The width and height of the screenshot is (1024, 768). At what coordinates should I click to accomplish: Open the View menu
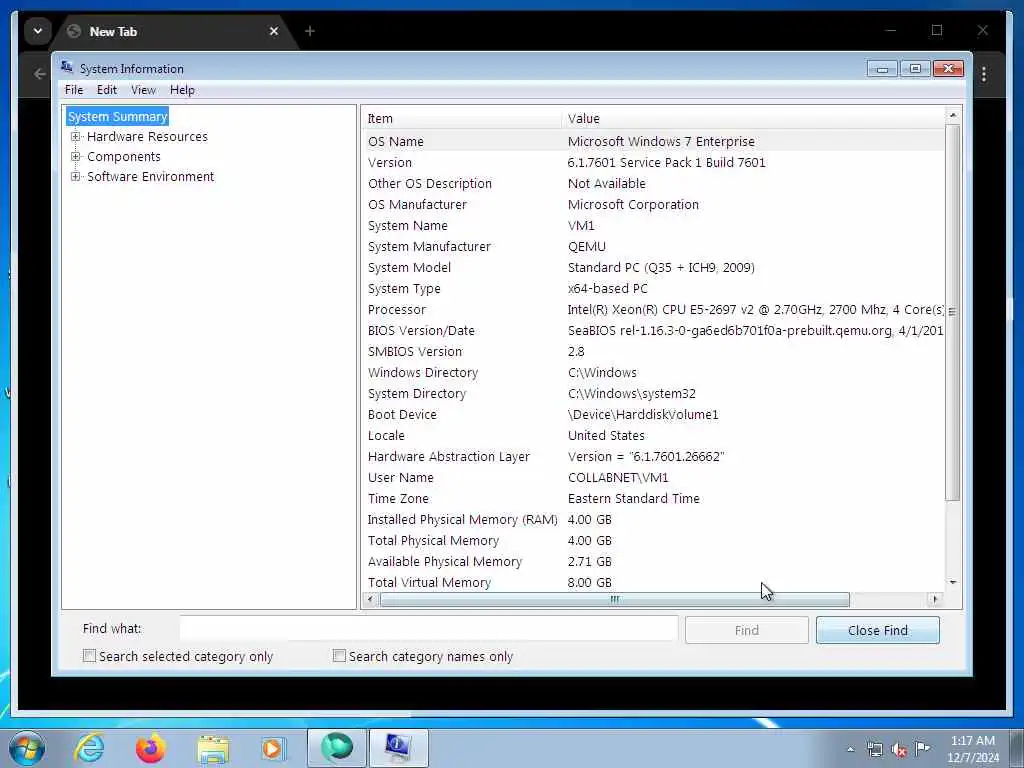click(143, 90)
